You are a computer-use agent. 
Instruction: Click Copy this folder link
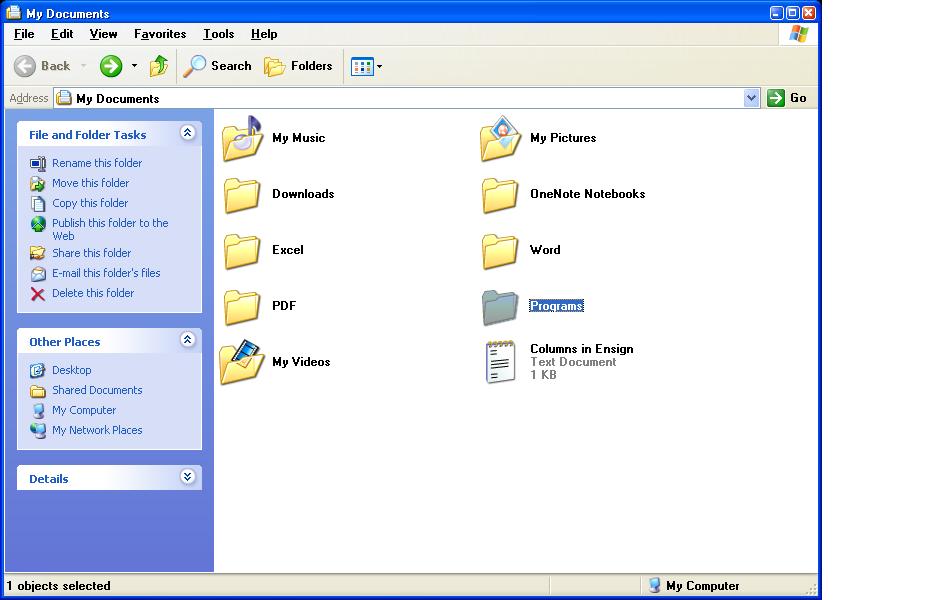(90, 203)
